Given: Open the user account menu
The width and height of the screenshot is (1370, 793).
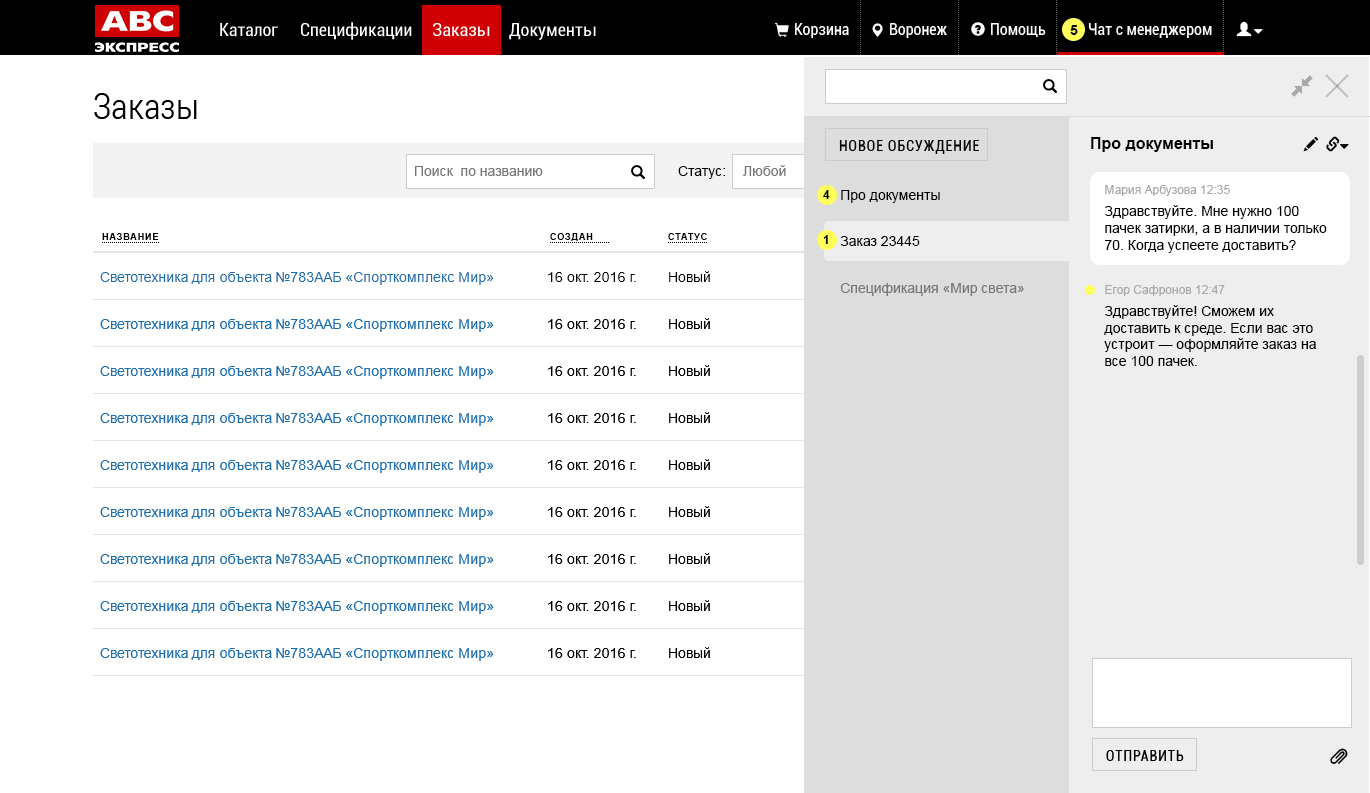Looking at the screenshot, I should tap(1249, 30).
